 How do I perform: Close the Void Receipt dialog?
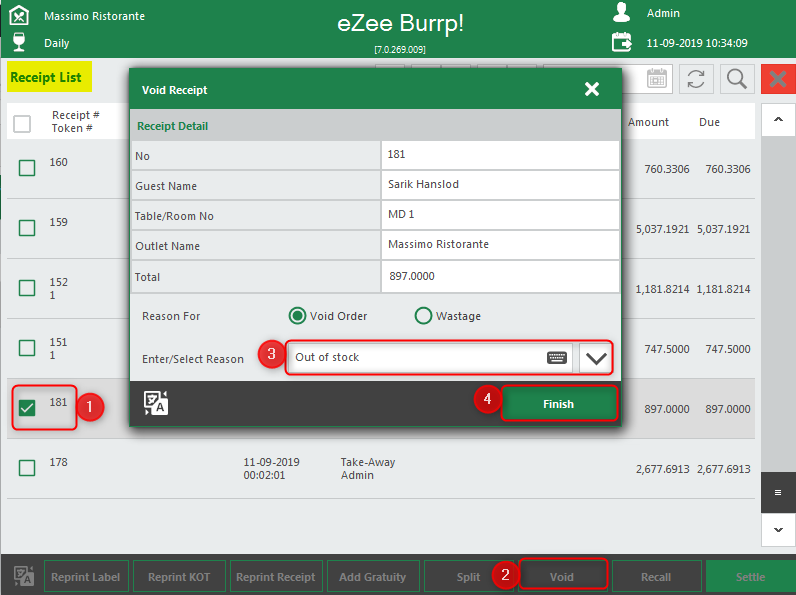pos(592,89)
